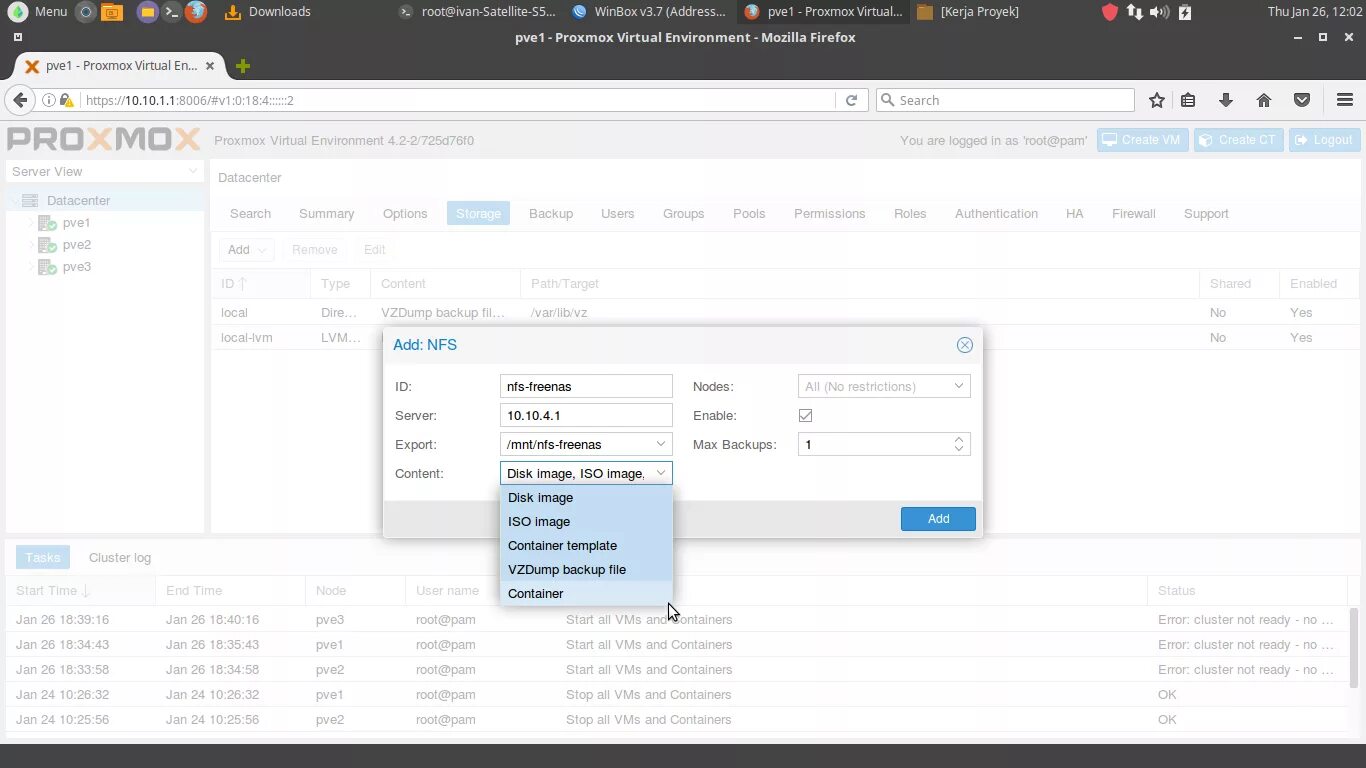
Task: Open the volume icon in the system tray
Action: point(1159,12)
